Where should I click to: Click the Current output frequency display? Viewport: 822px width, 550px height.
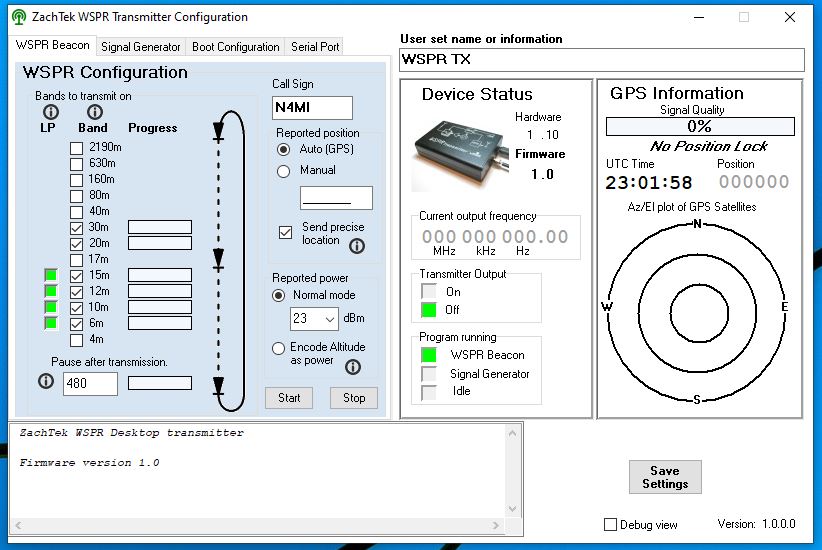coord(495,236)
